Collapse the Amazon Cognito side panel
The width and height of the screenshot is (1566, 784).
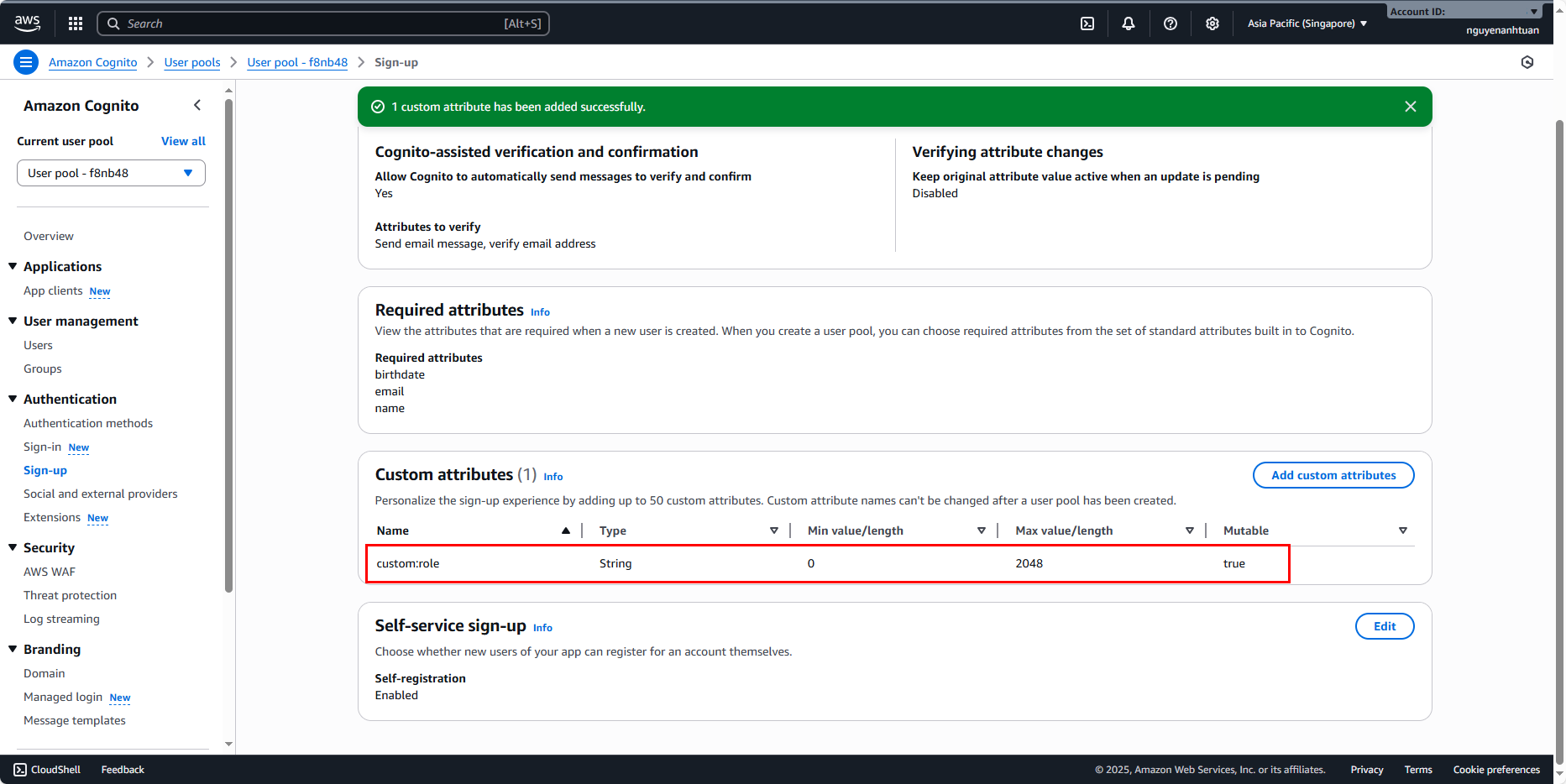(x=197, y=105)
